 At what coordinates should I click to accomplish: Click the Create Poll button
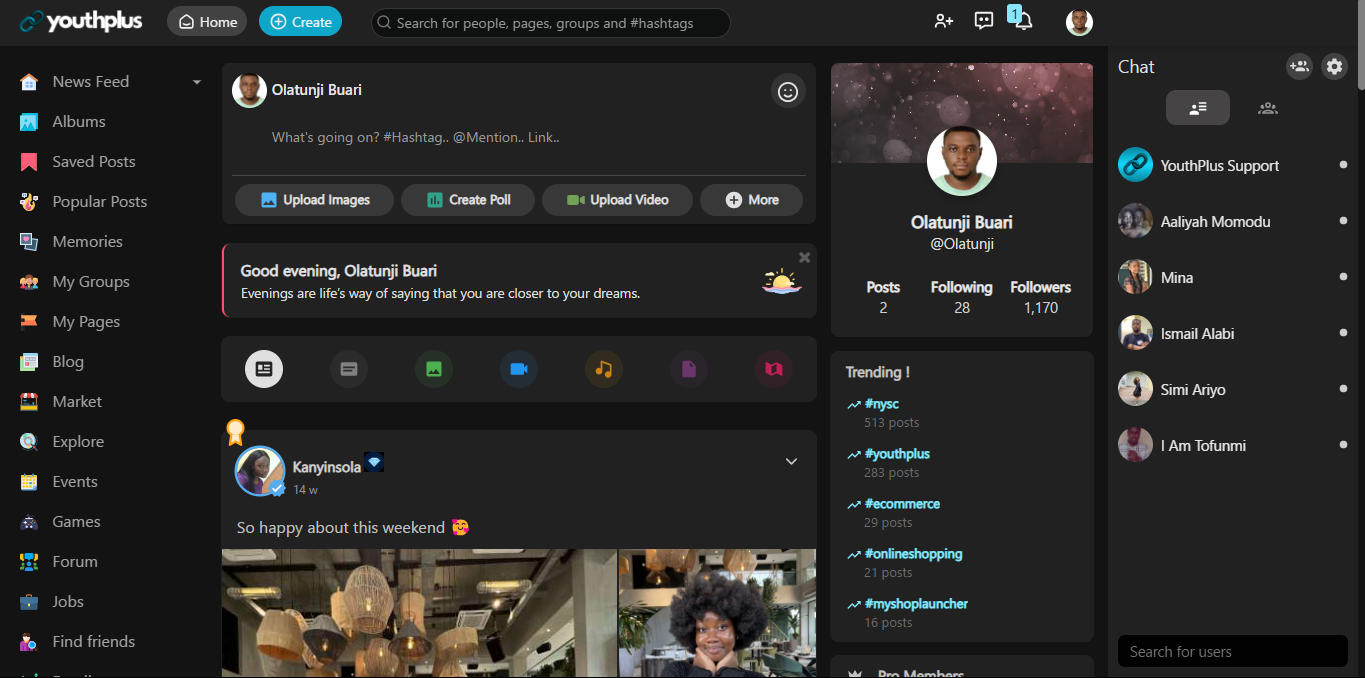pyautogui.click(x=468, y=200)
